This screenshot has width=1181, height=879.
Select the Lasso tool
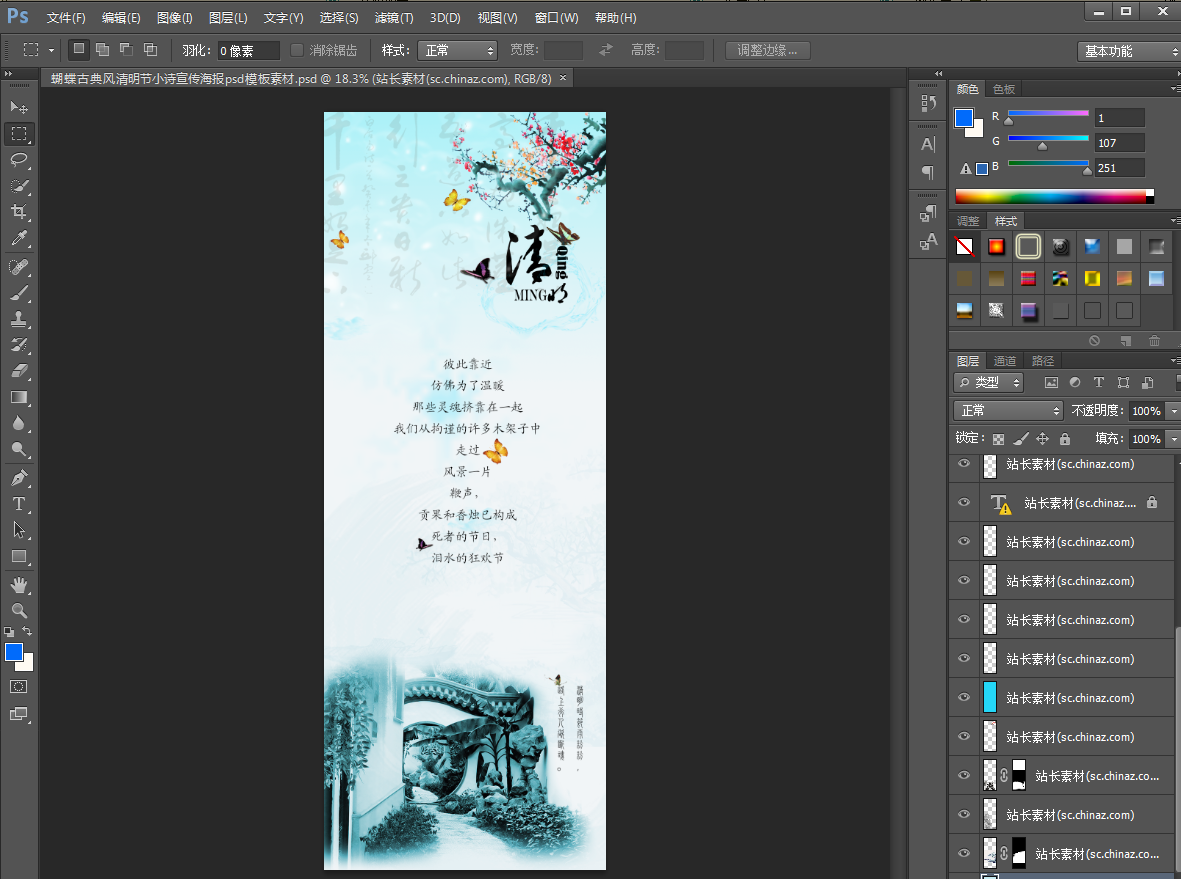[x=19, y=160]
